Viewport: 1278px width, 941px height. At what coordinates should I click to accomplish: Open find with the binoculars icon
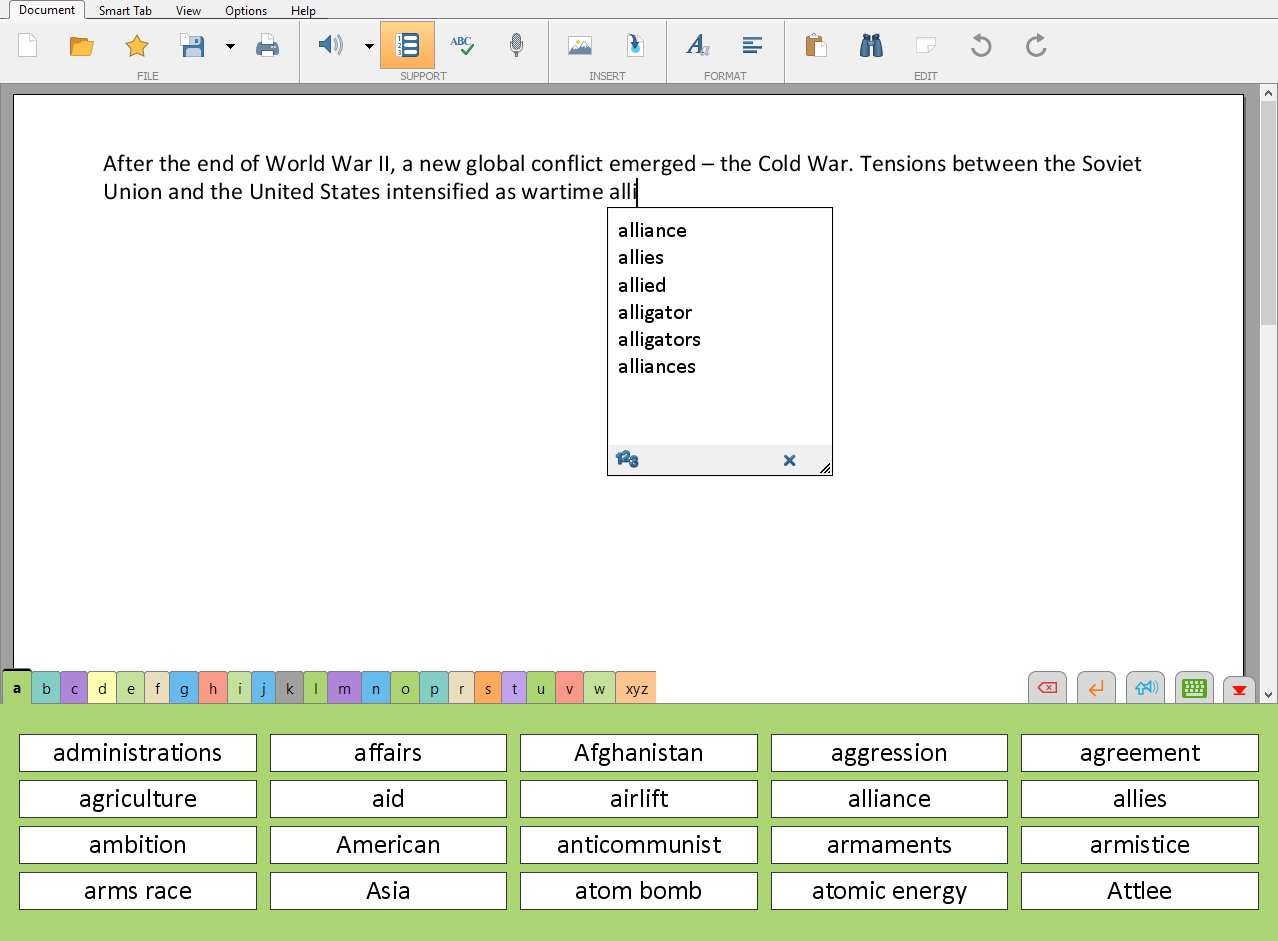tap(871, 45)
